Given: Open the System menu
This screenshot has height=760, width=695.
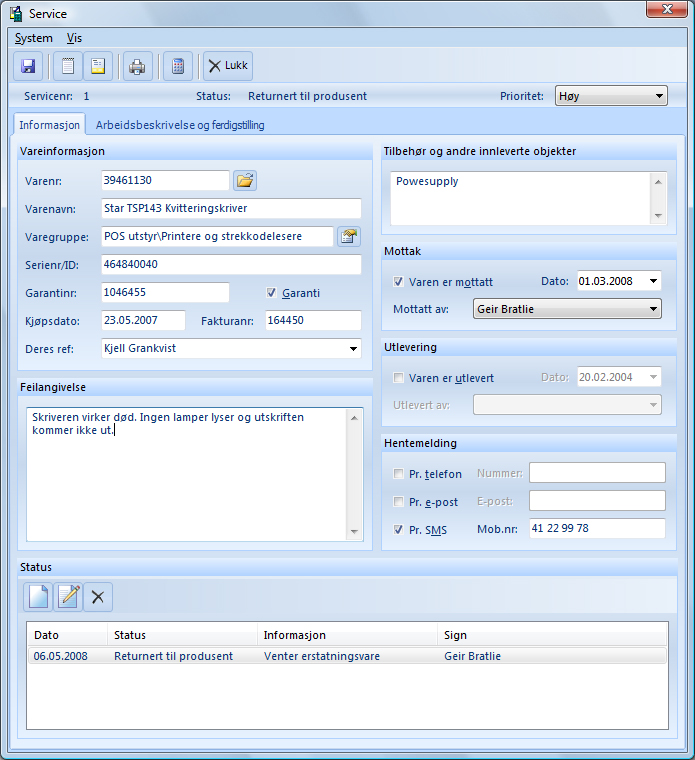Looking at the screenshot, I should pyautogui.click(x=34, y=38).
